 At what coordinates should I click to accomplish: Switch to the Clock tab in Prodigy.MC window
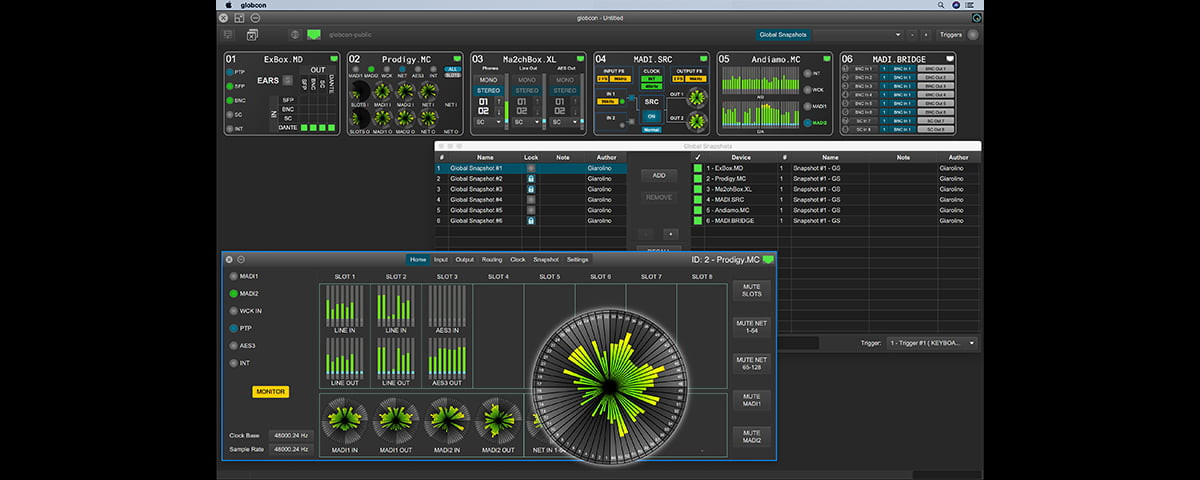(517, 259)
